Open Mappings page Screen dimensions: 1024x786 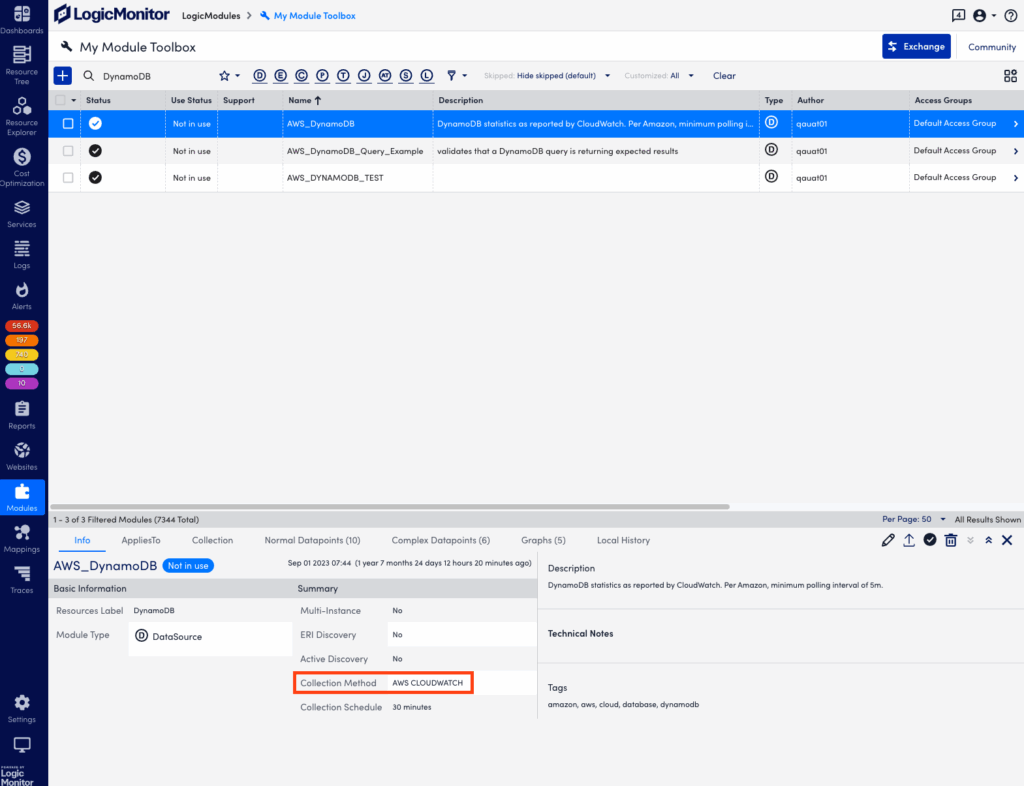click(22, 539)
